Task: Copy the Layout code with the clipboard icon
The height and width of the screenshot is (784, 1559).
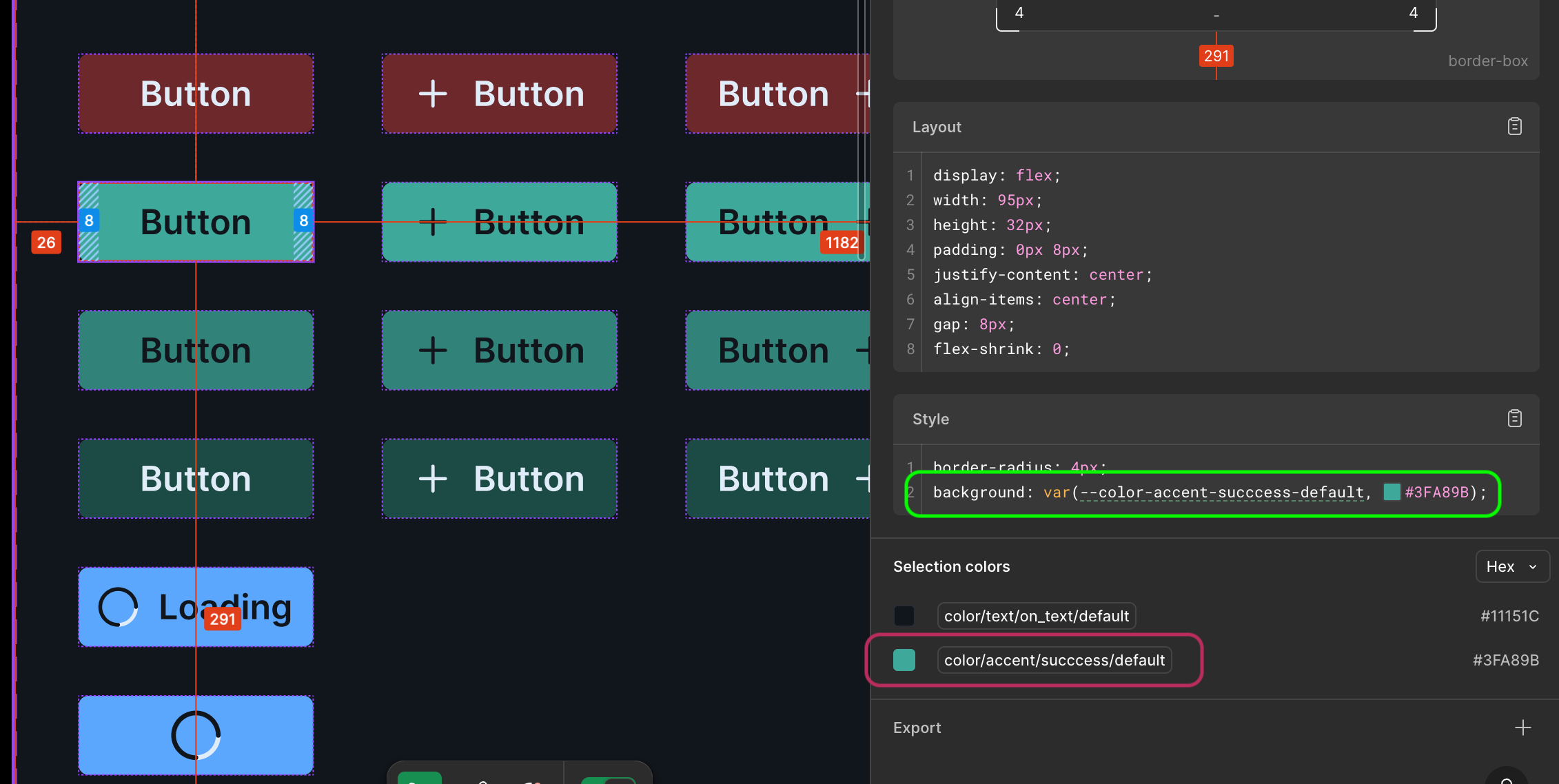Action: tap(1514, 127)
